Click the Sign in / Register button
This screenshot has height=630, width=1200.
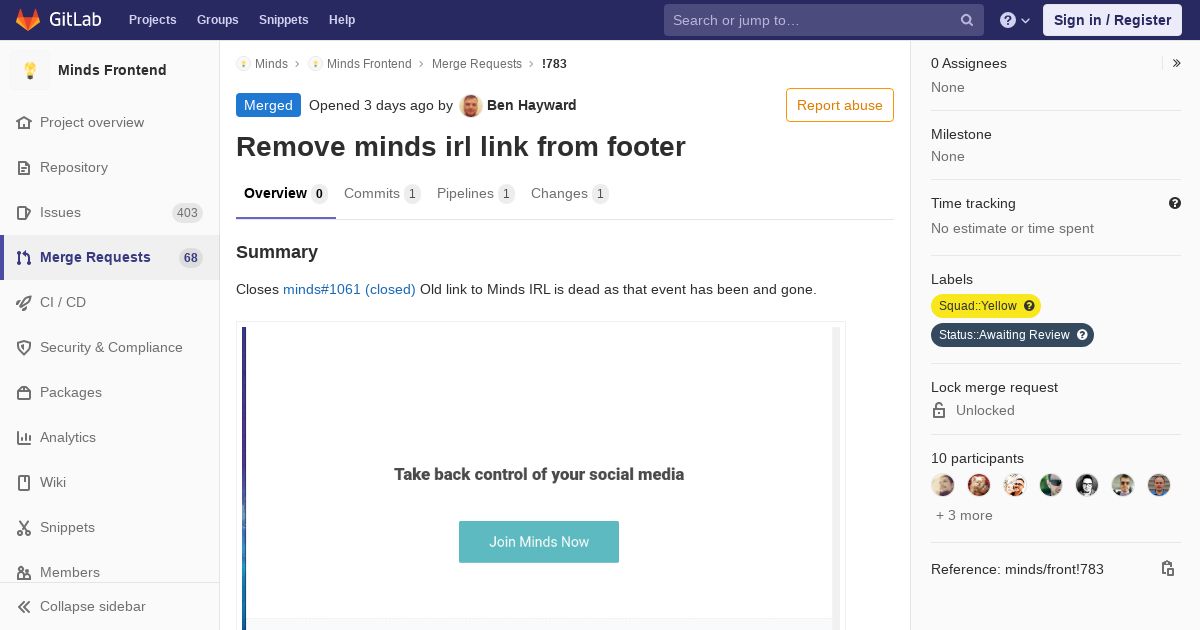coord(1112,20)
